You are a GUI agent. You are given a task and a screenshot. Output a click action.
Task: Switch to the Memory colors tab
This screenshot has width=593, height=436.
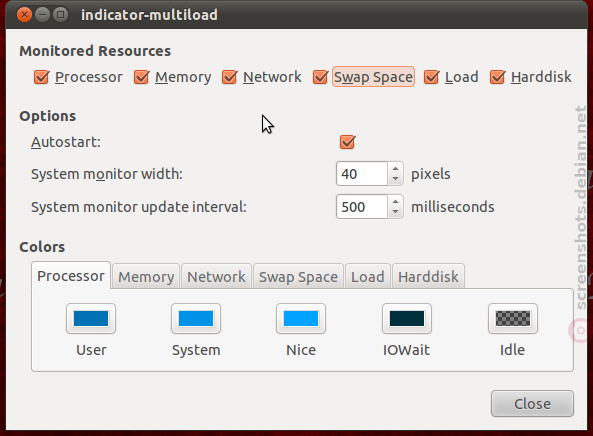pos(146,277)
